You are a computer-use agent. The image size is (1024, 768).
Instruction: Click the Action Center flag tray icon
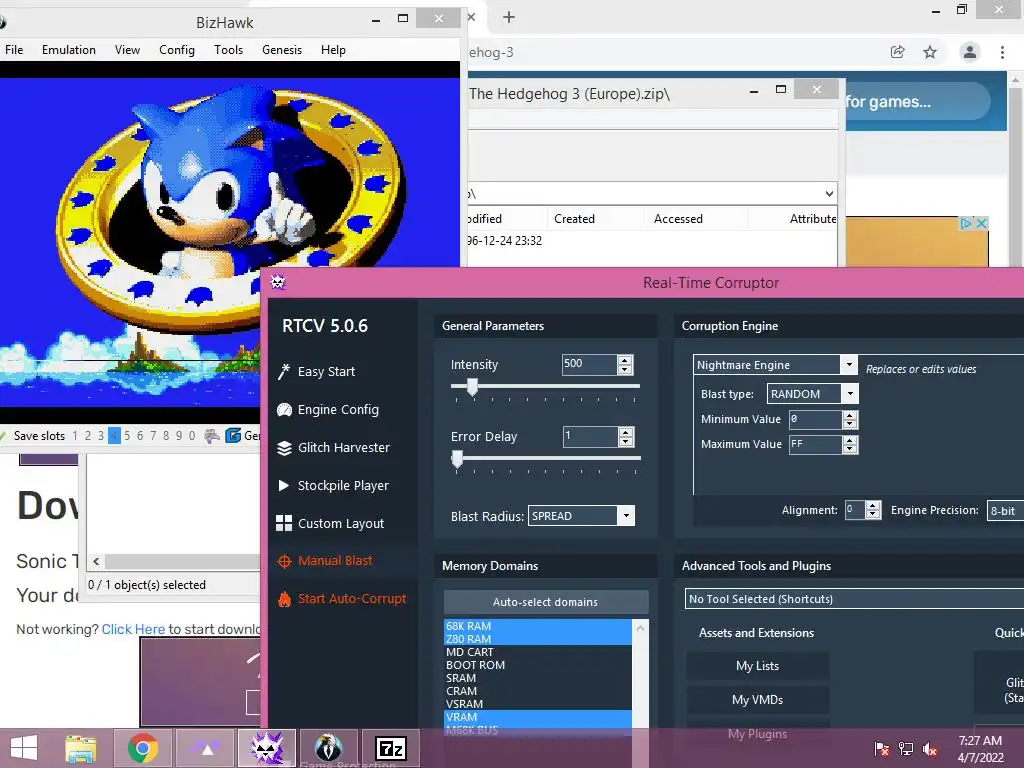[x=881, y=749]
